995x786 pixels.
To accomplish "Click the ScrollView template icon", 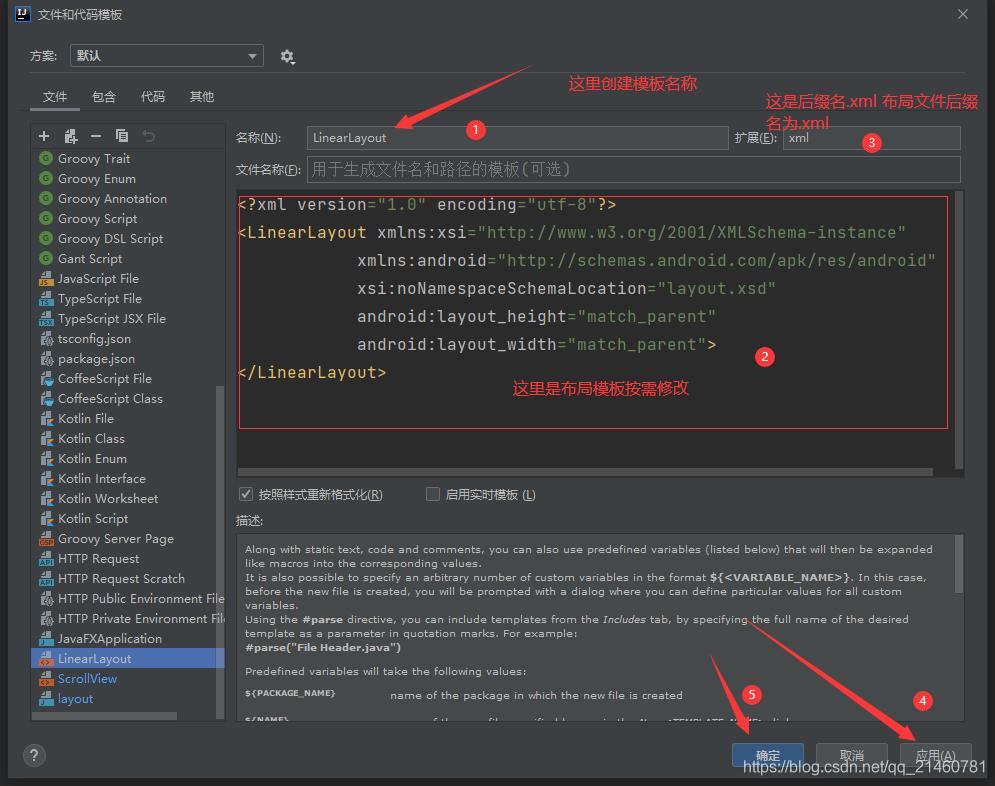I will [46, 678].
